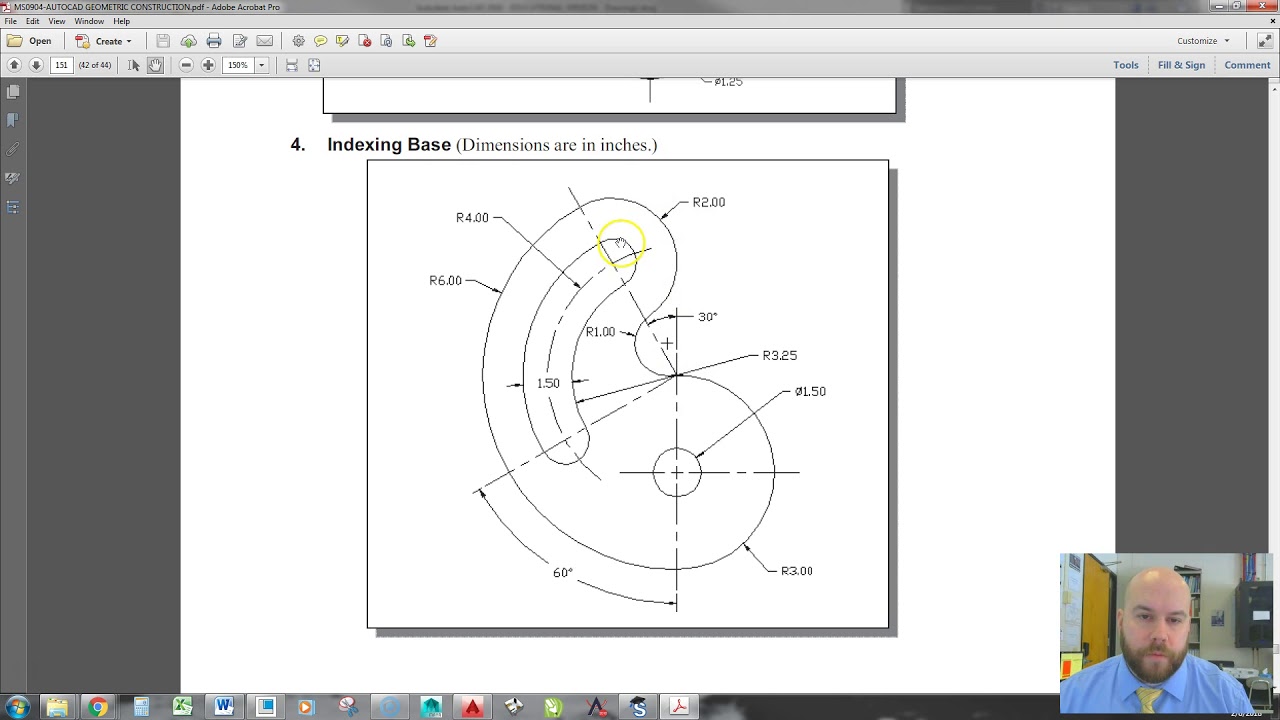This screenshot has height=720, width=1280.
Task: Expand the zoom percentage dropdown arrow
Action: pos(262,65)
